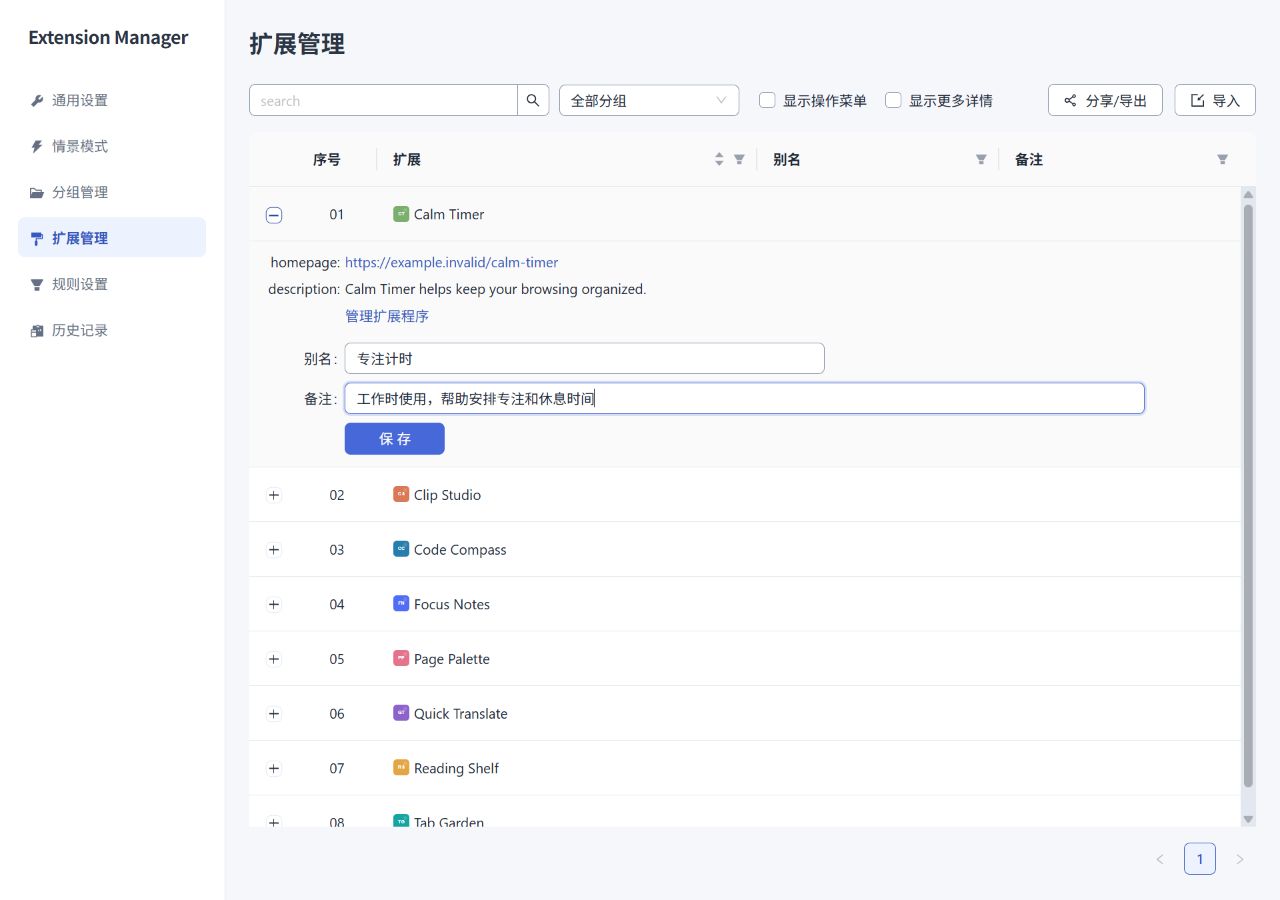Go to the next page arrow

[x=1240, y=859]
